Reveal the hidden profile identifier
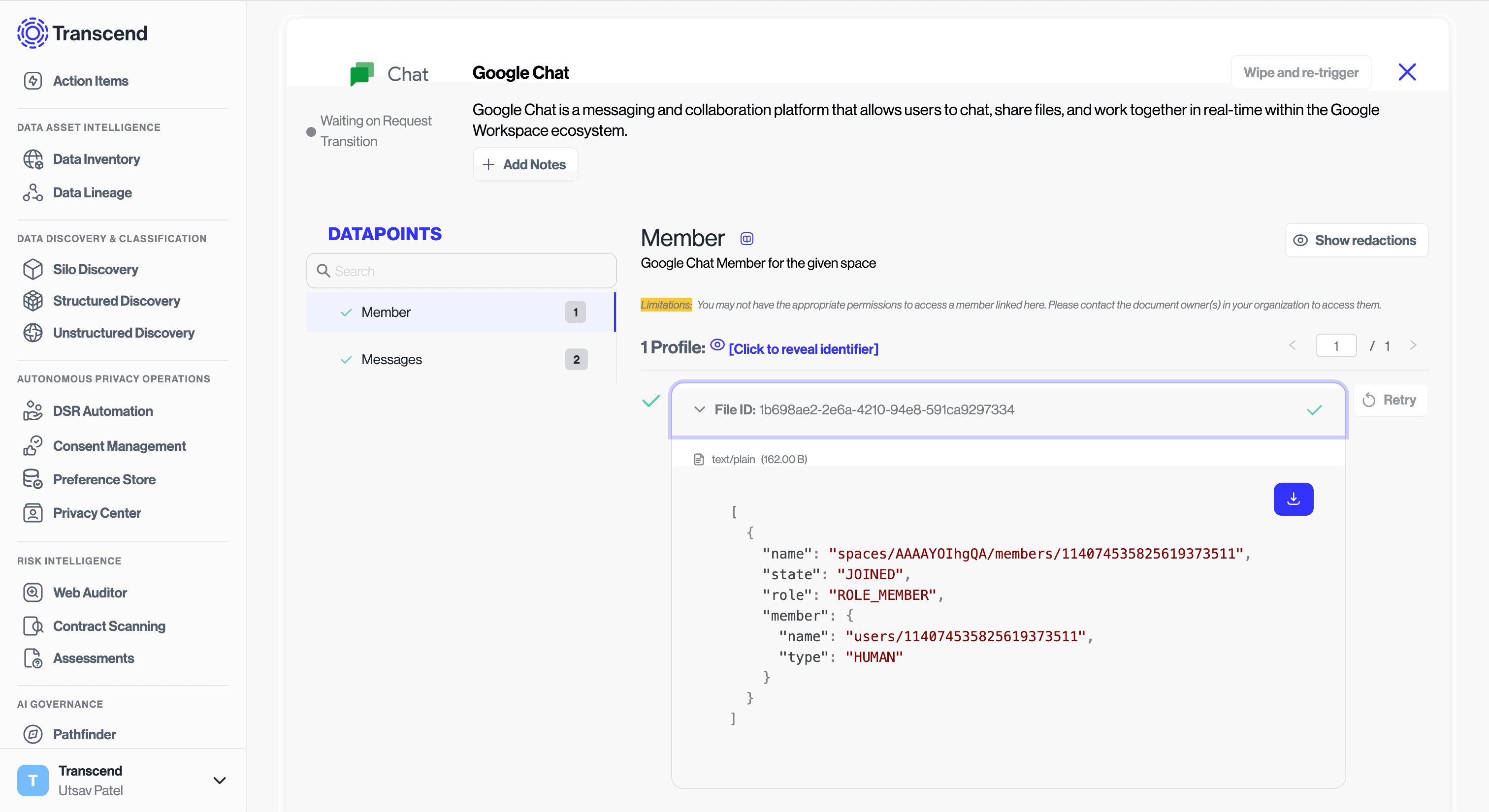 point(803,349)
